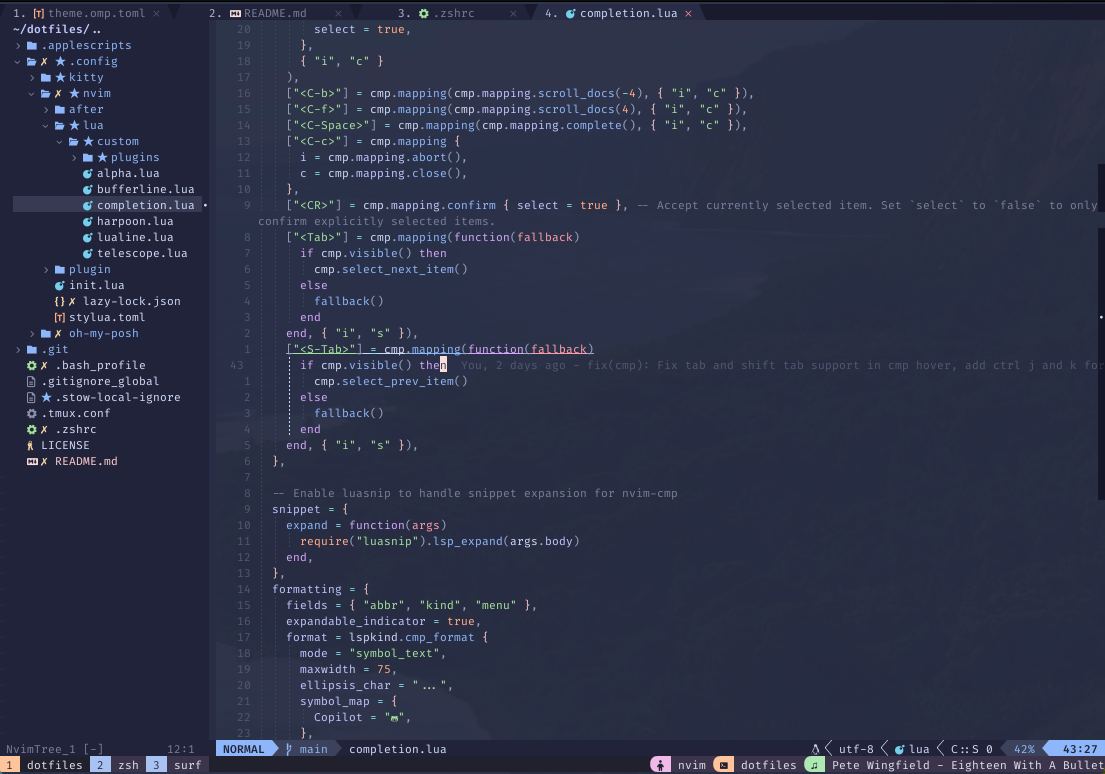Close the .zshrc buffer tab
1105x774 pixels.
click(x=513, y=13)
